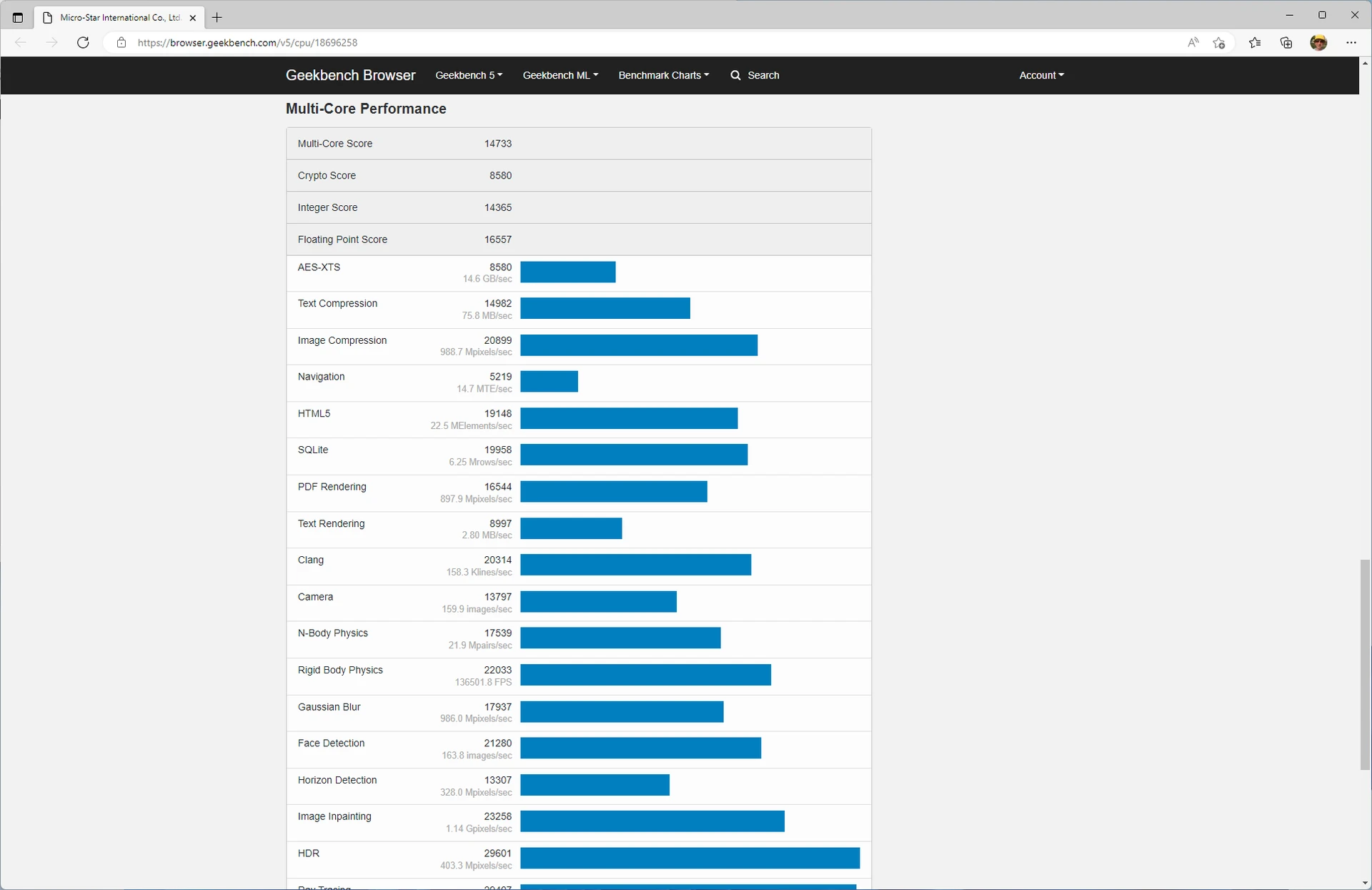This screenshot has height=890, width=1372.
Task: Click the AES-XTS row label
Action: tap(319, 267)
